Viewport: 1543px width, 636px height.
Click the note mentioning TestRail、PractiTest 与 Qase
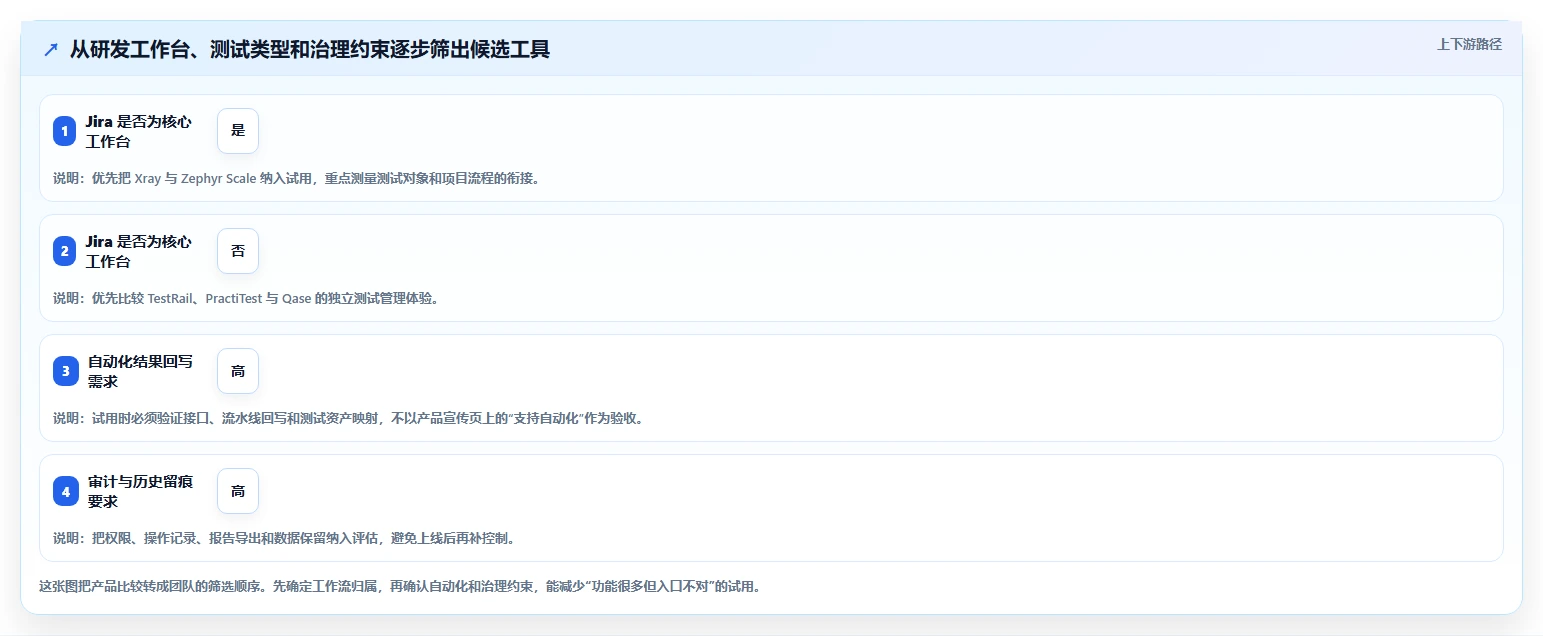[x=246, y=298]
